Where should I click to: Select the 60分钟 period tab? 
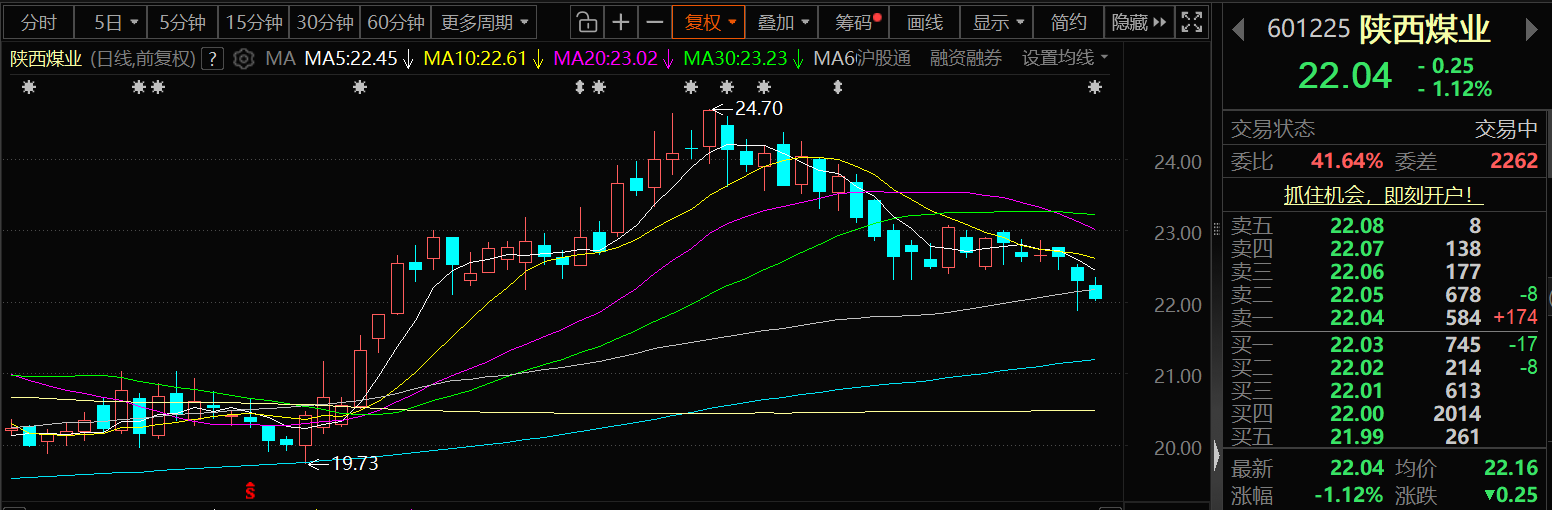395,22
